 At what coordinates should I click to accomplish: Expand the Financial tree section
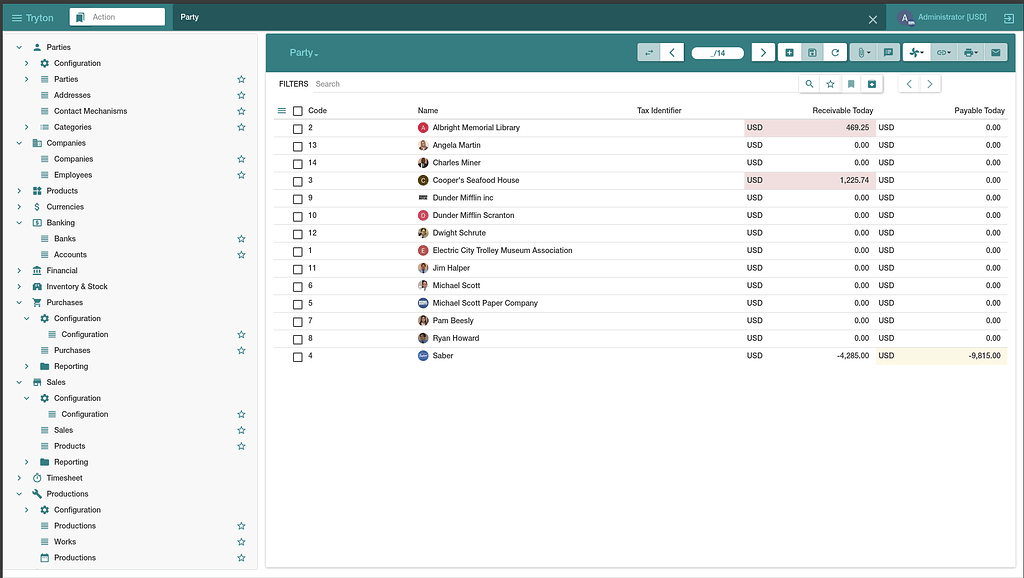coord(17,270)
